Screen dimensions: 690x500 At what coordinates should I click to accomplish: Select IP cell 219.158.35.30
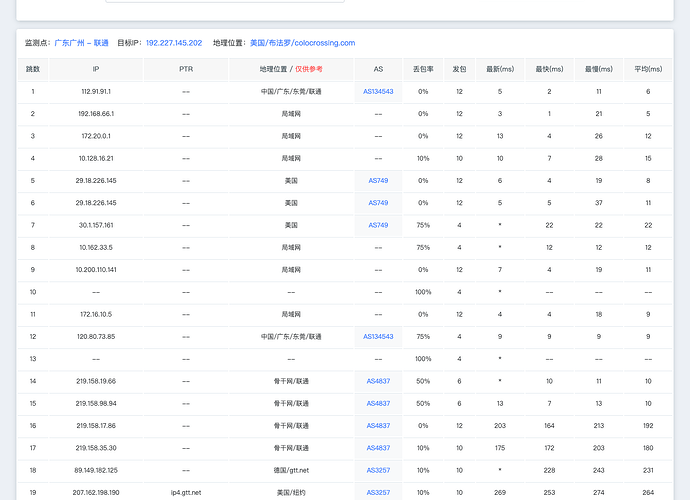pos(96,448)
